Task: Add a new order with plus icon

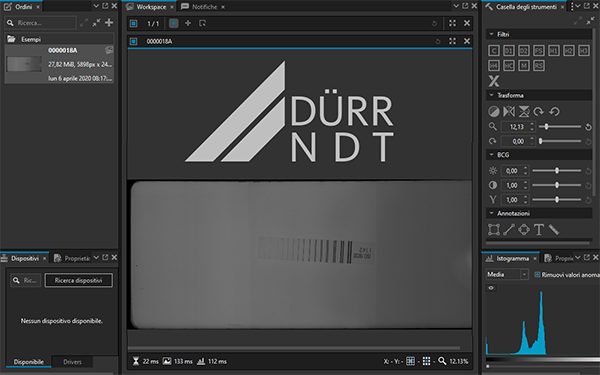Action: (109, 23)
